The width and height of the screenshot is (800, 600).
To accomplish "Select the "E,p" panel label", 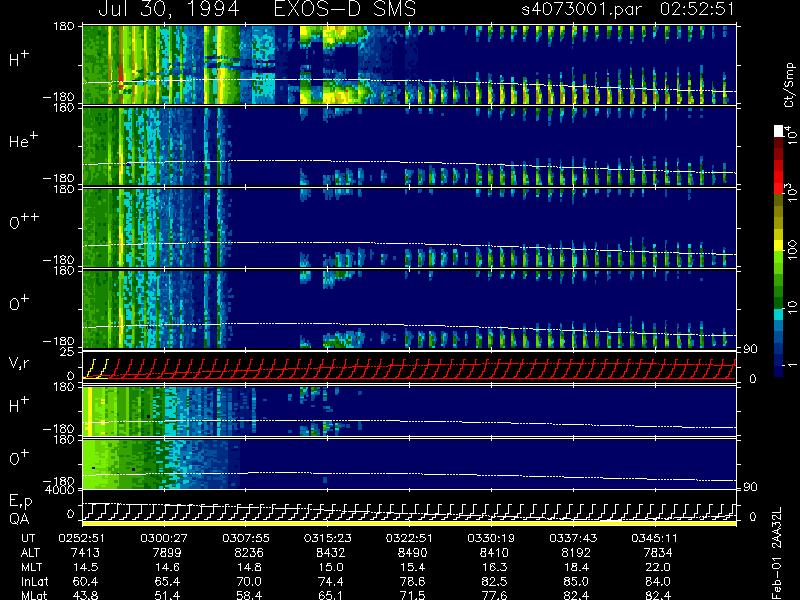I will (x=20, y=502).
